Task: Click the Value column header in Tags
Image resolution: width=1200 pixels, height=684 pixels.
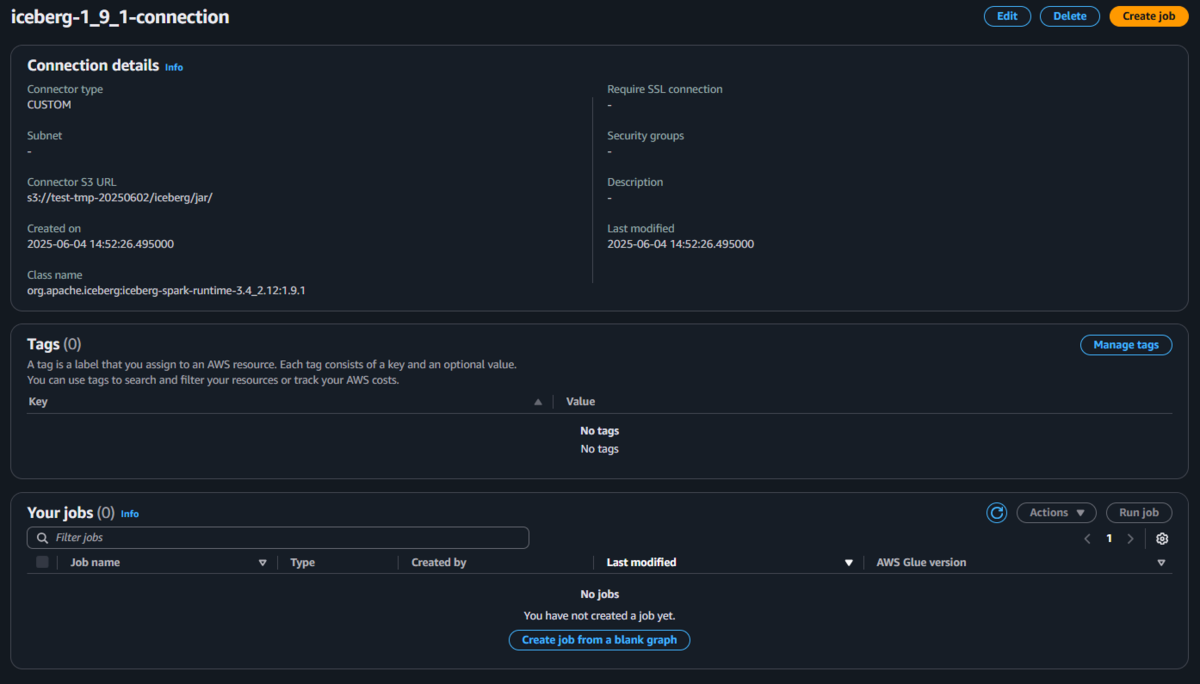Action: 580,402
